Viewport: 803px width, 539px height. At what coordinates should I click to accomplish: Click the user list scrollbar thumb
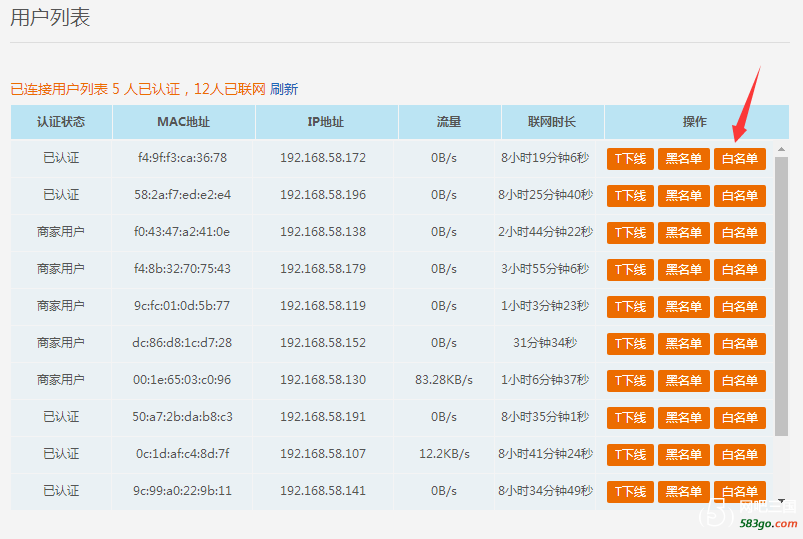(781, 297)
